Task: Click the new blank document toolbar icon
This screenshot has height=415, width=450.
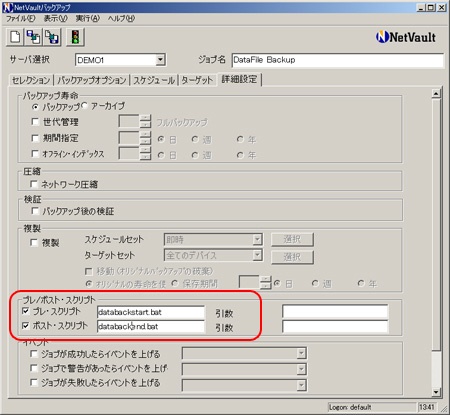Action: point(15,37)
